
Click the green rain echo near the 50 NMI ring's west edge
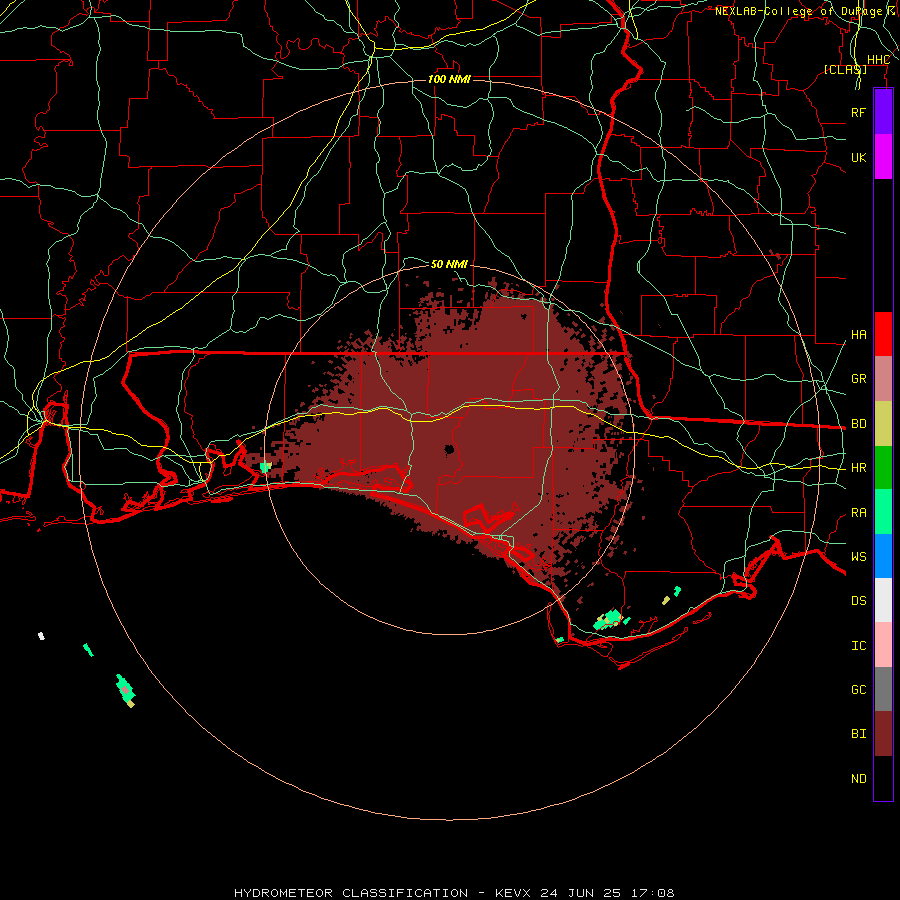coord(265,468)
